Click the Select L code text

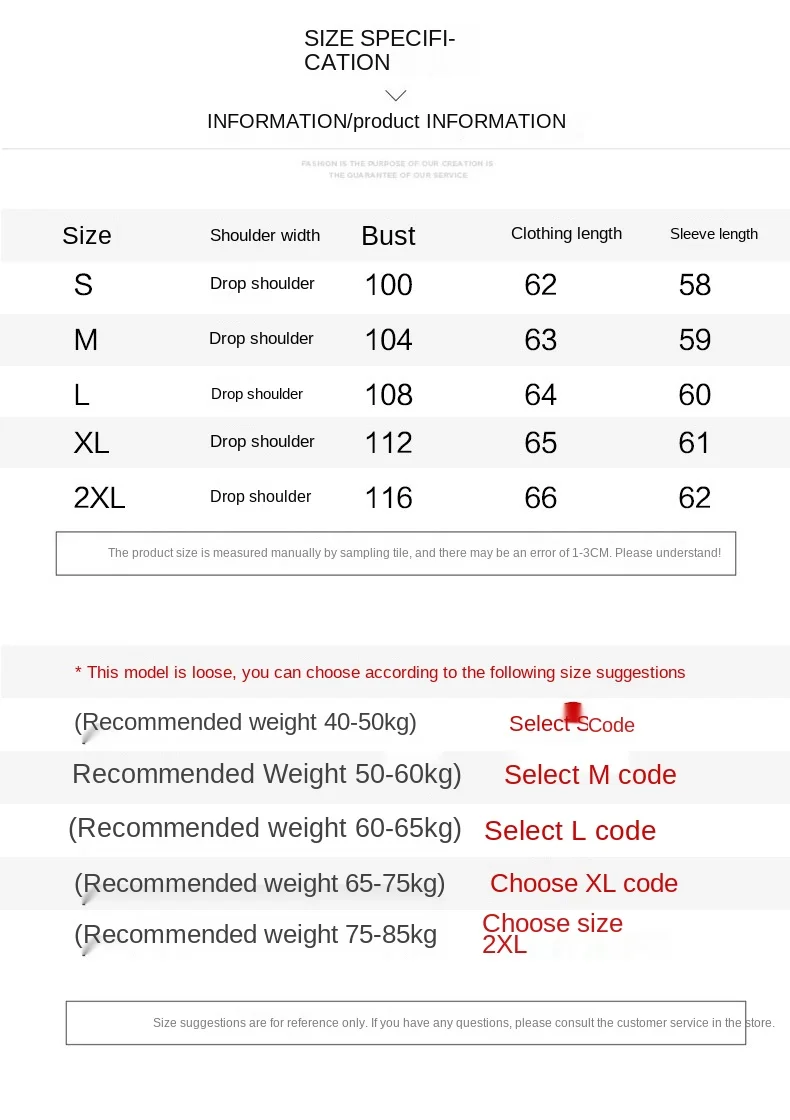570,831
